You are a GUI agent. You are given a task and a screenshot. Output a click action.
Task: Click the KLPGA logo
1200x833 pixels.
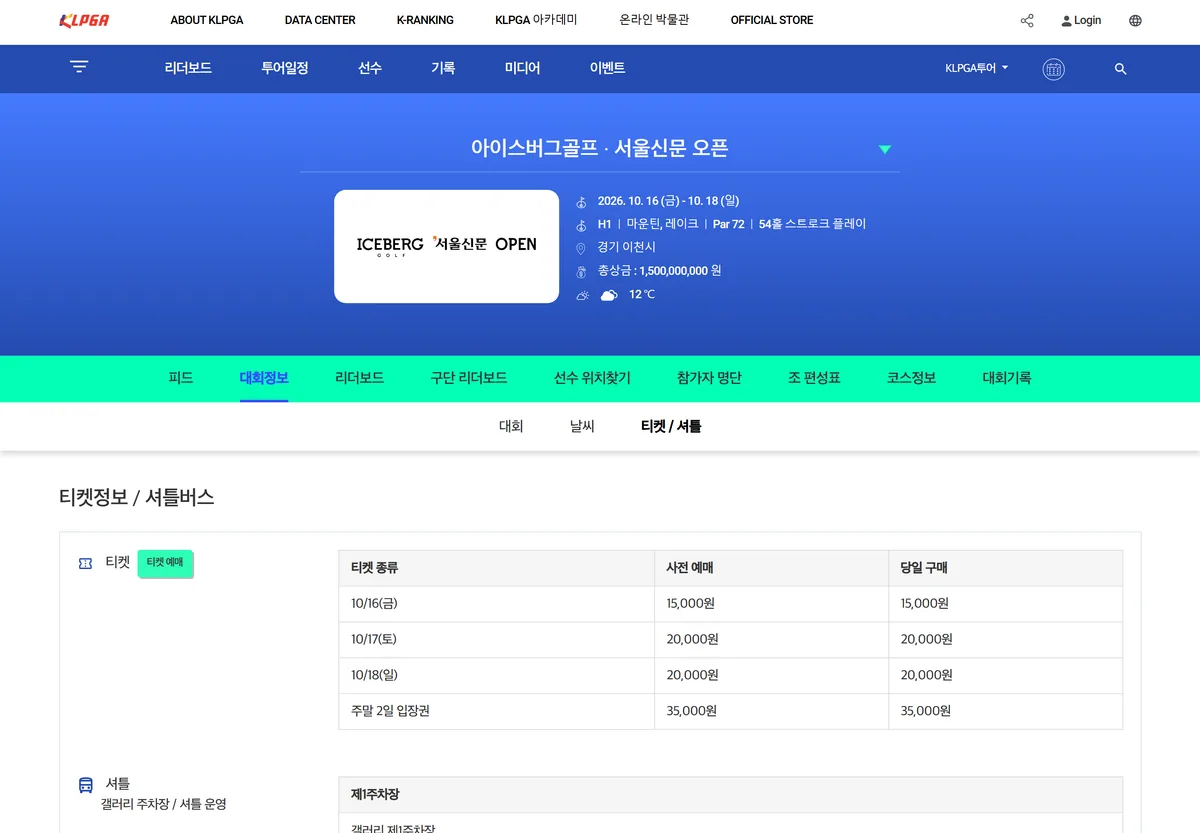tap(84, 20)
